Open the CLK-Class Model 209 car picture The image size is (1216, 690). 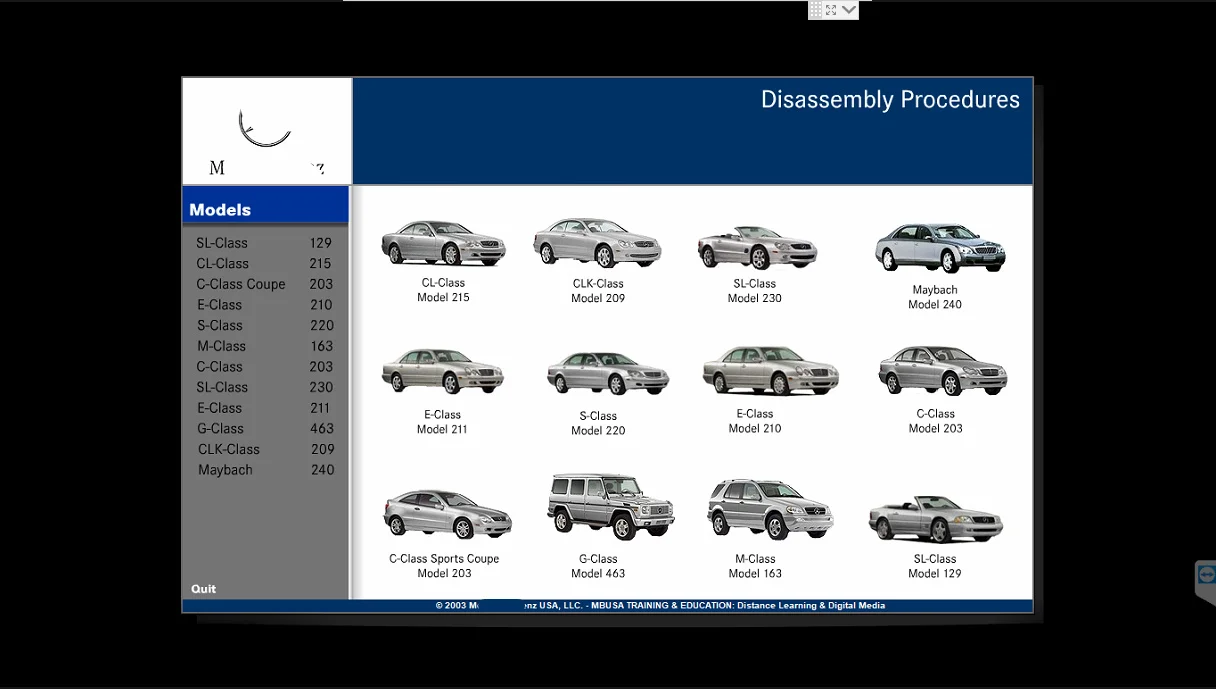pyautogui.click(x=598, y=241)
